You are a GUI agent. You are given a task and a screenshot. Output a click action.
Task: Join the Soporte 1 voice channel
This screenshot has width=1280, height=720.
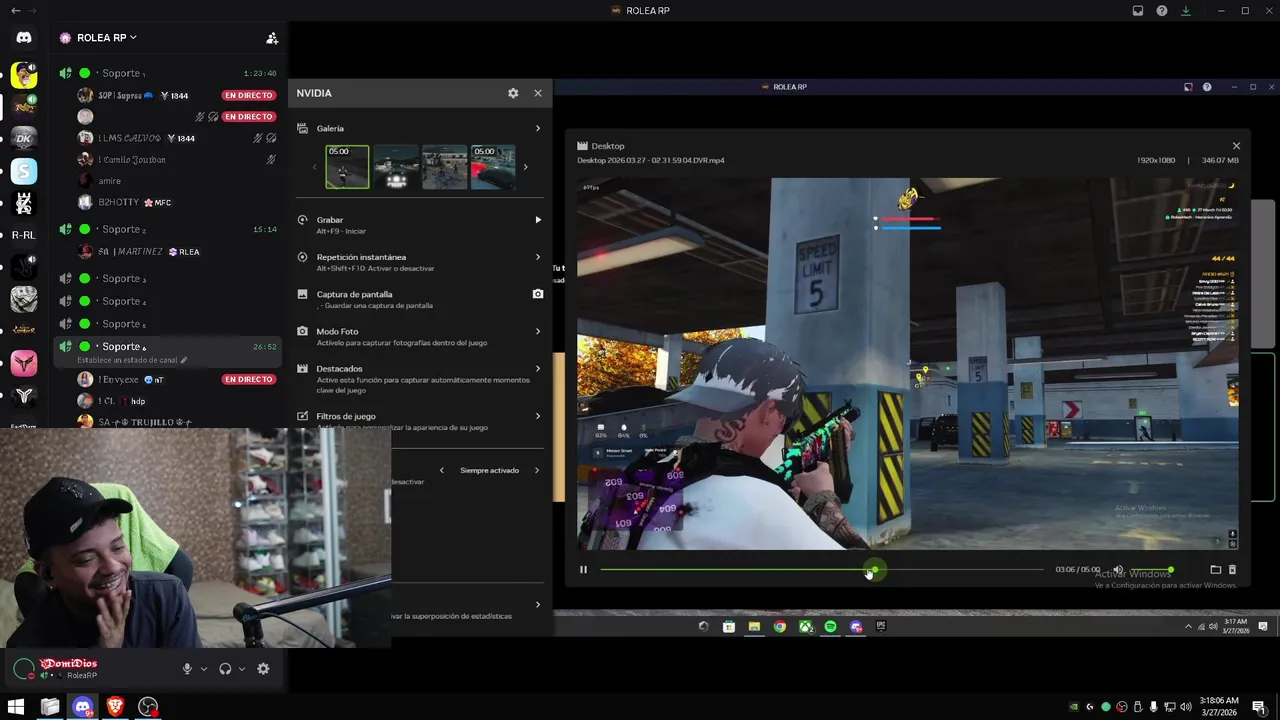click(167, 73)
